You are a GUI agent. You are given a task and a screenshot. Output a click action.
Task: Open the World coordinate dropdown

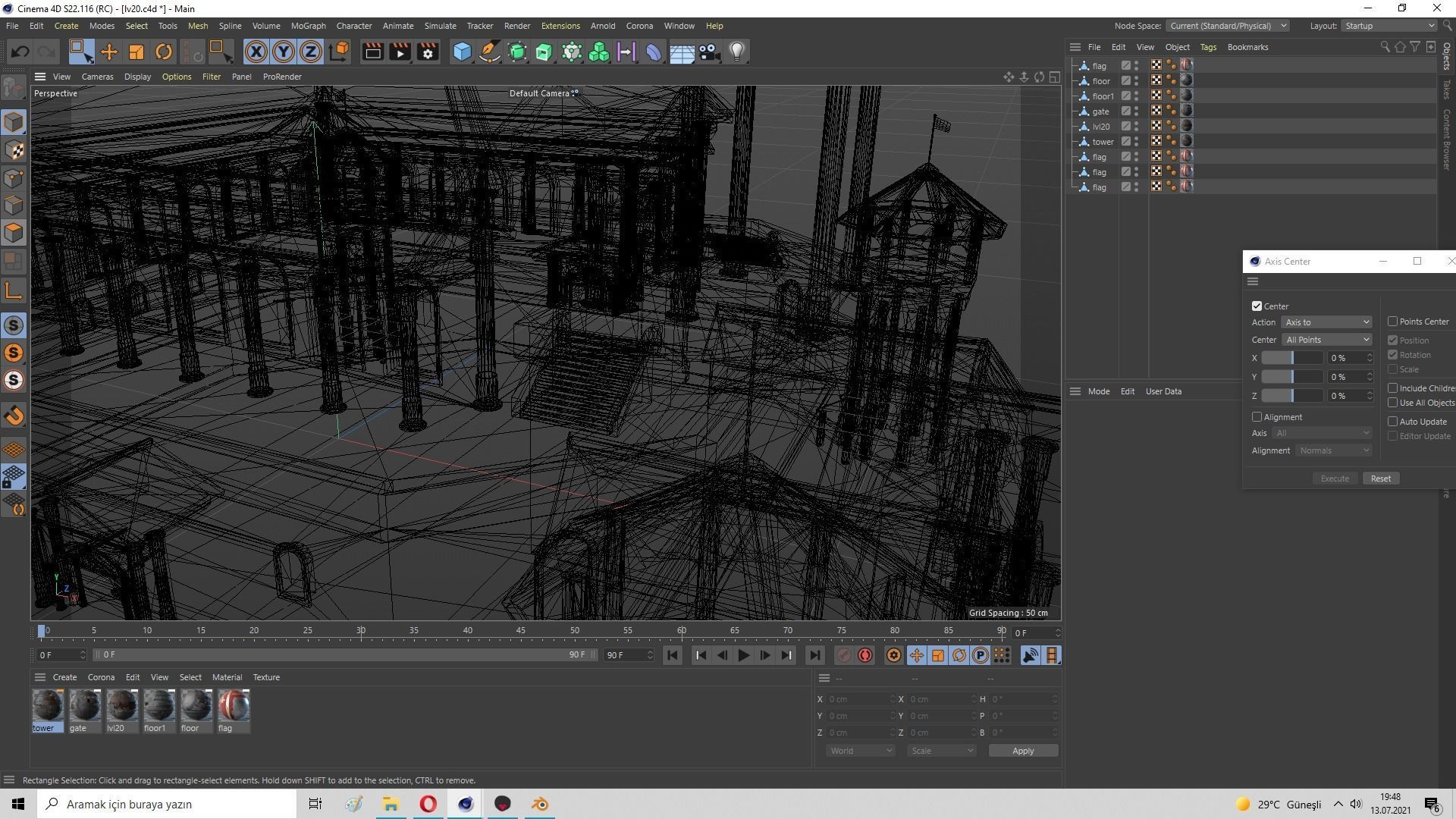pyautogui.click(x=860, y=751)
